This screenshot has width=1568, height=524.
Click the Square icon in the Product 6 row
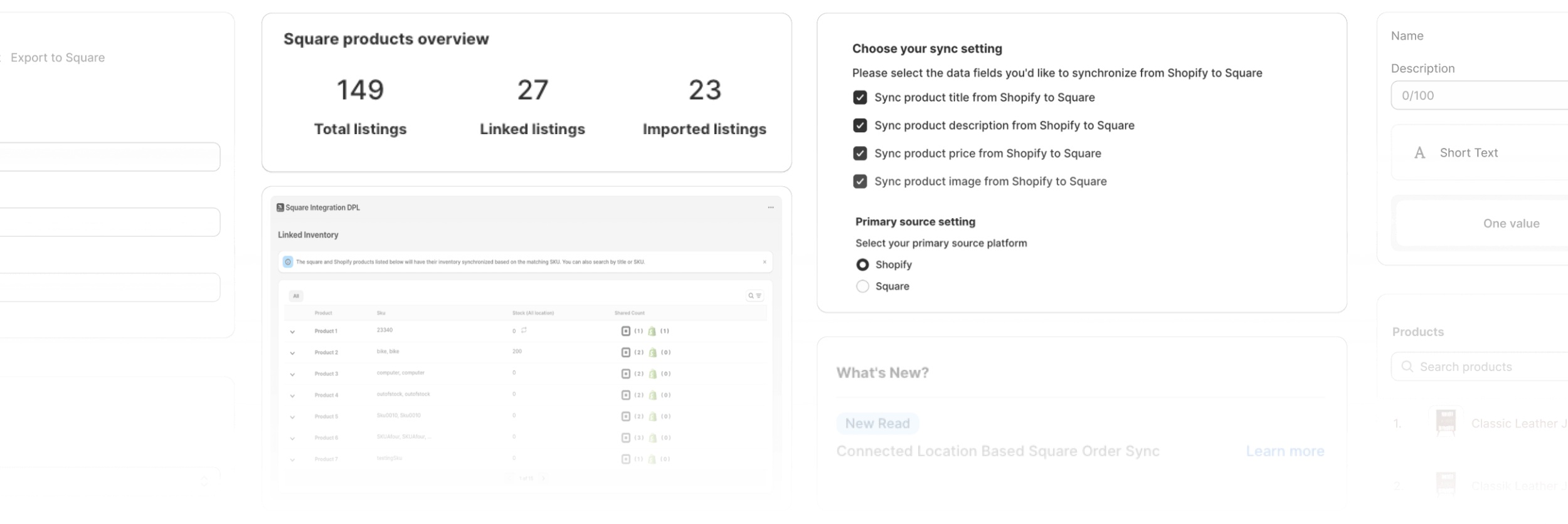[x=625, y=438]
